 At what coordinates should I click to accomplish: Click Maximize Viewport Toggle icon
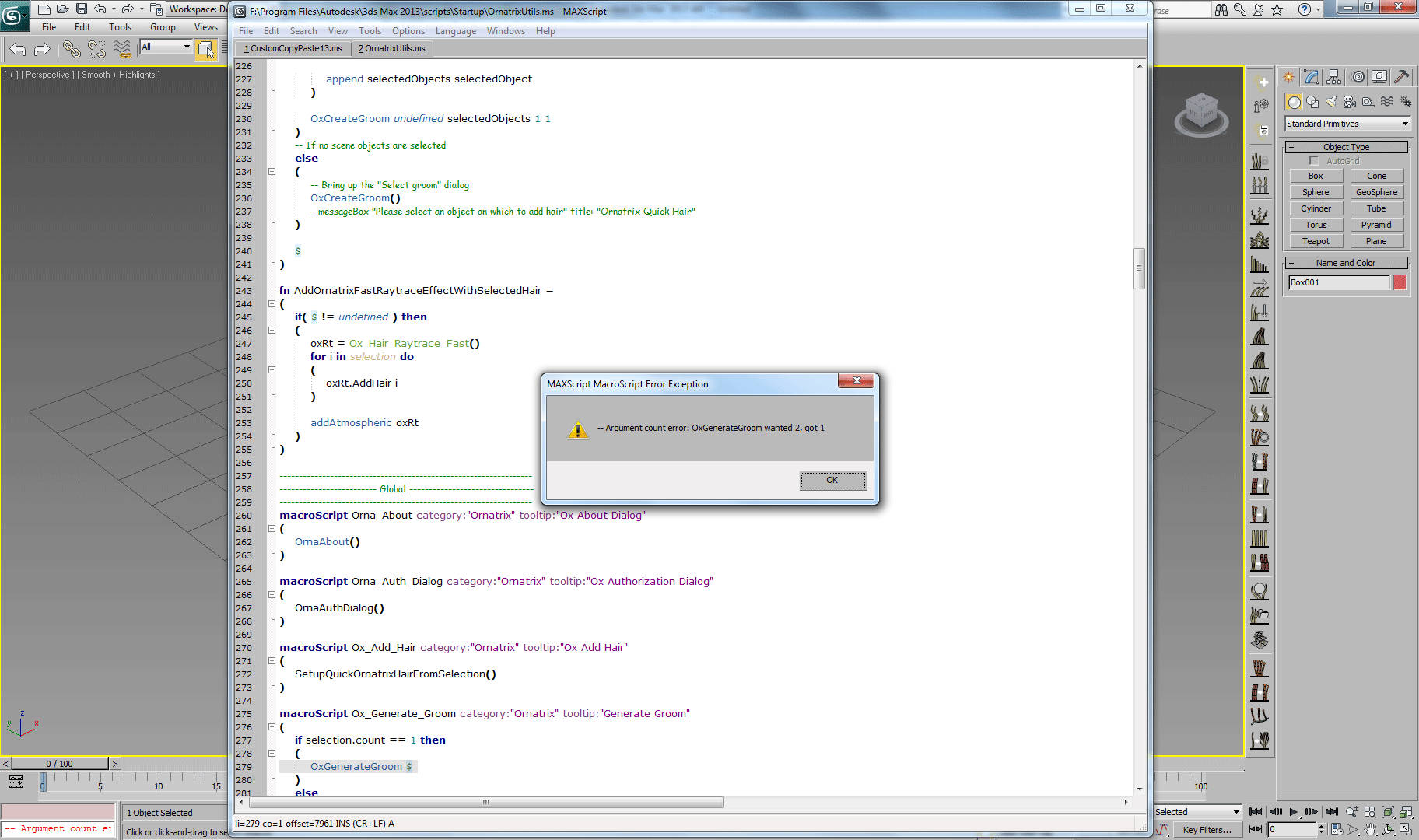[1406, 830]
